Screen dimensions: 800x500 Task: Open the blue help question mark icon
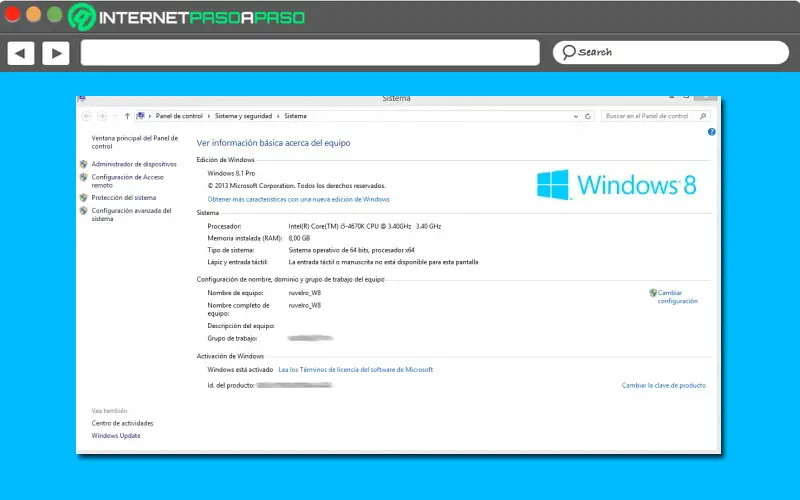pos(712,132)
